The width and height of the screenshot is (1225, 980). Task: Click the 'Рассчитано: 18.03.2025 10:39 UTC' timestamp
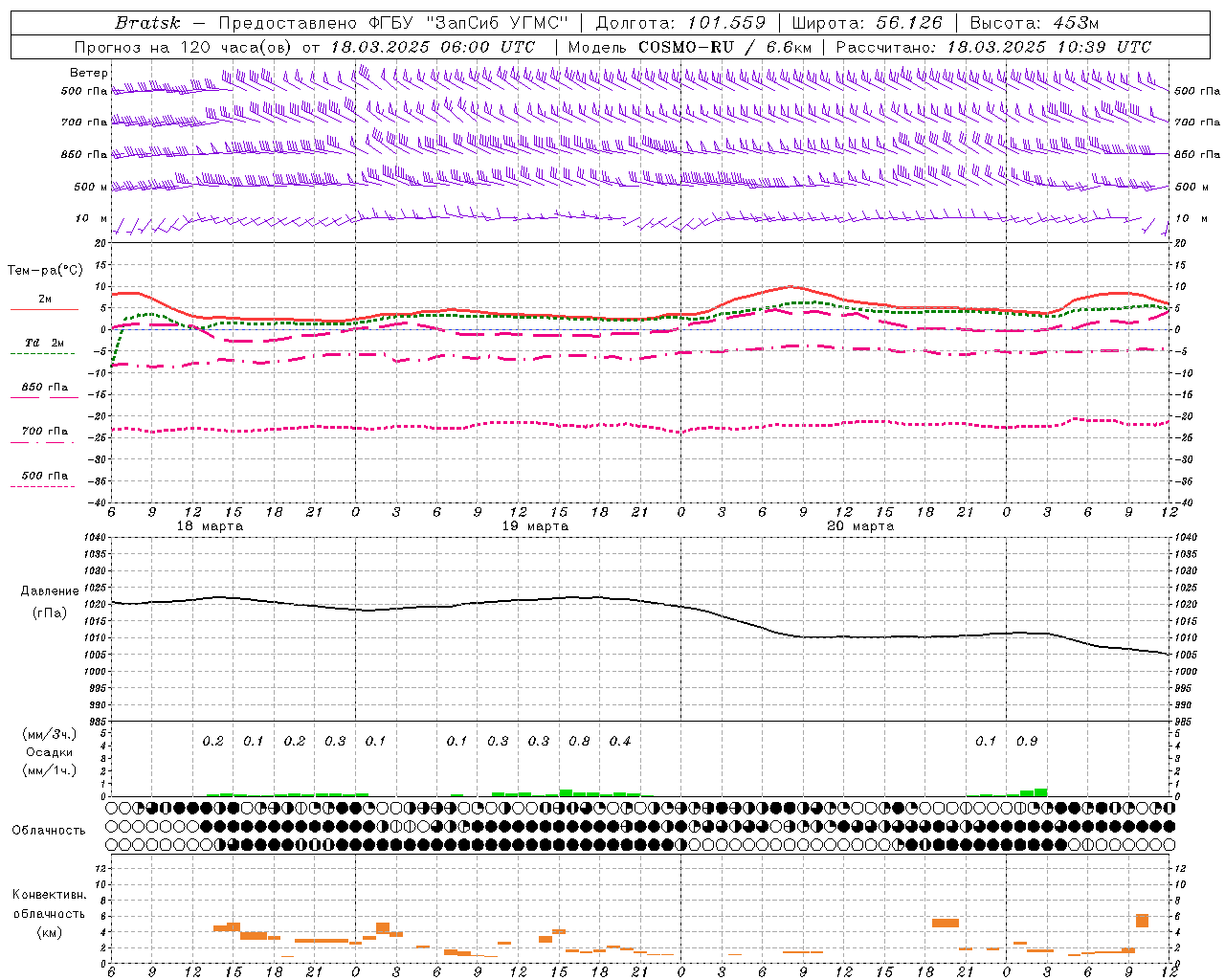coord(993,47)
